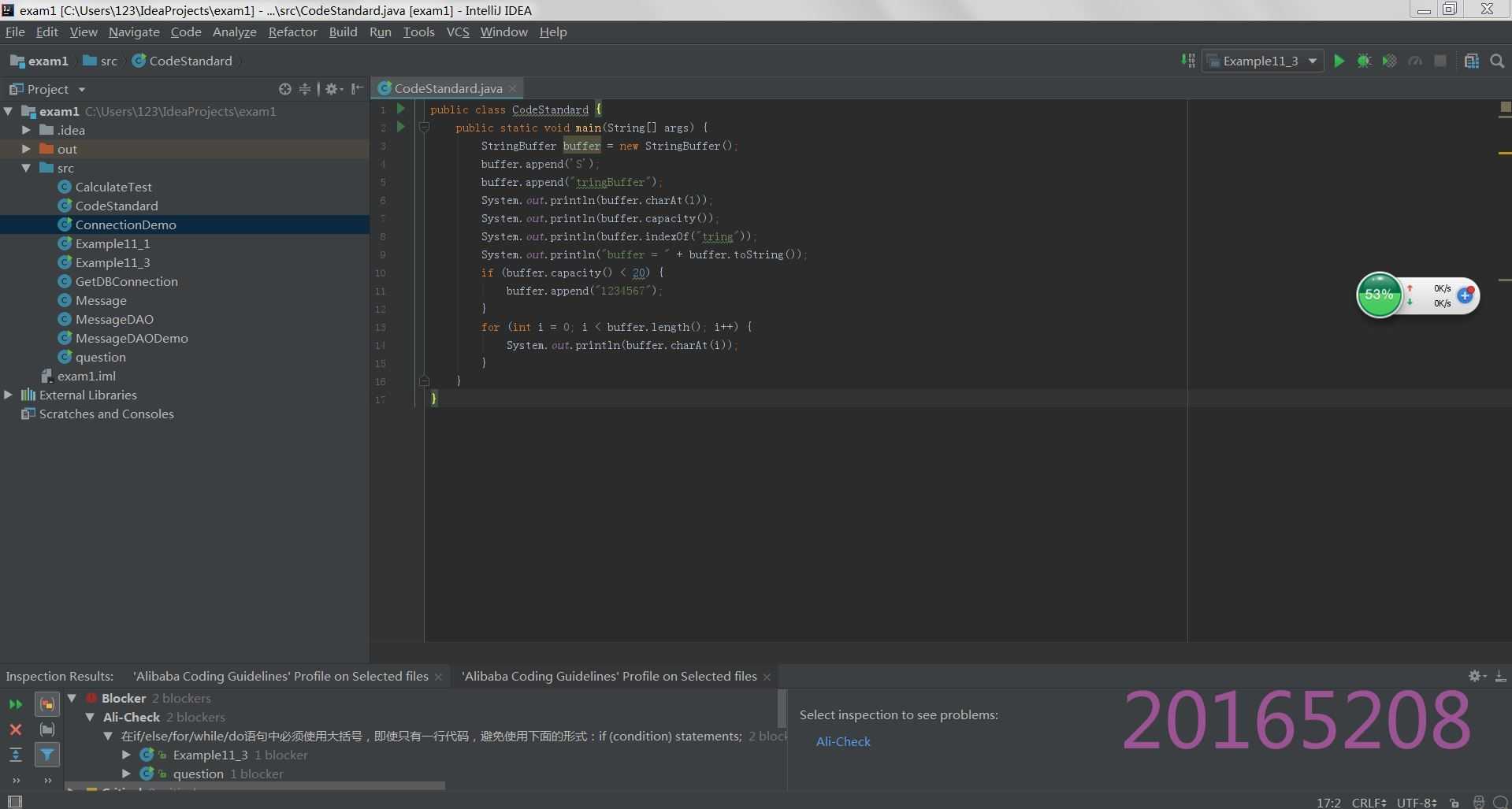Collapse the Blocker inspection group
Screen dimensions: 1512x809
click(x=72, y=698)
